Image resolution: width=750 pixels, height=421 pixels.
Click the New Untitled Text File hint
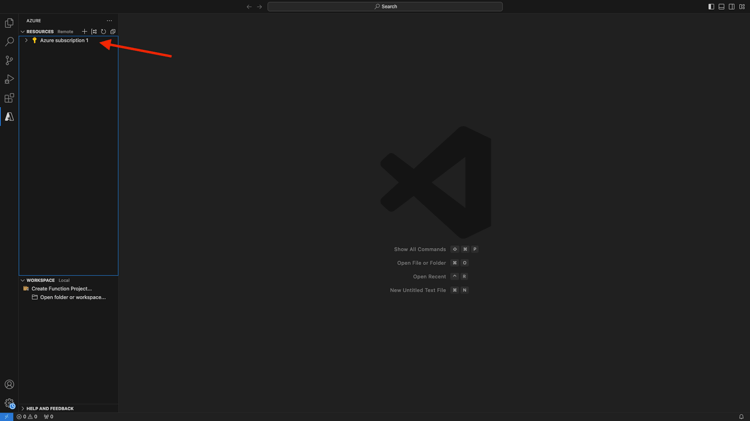tap(418, 290)
